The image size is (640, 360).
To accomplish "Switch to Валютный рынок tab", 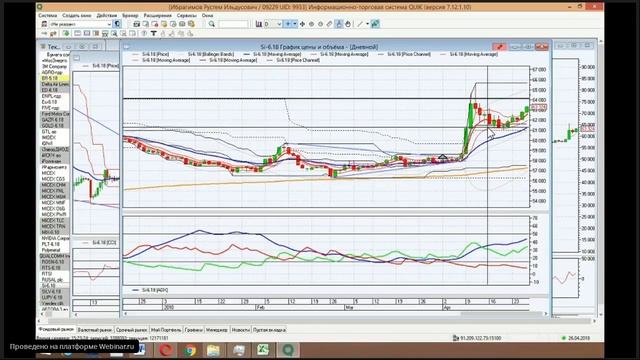I will pyautogui.click(x=94, y=329).
